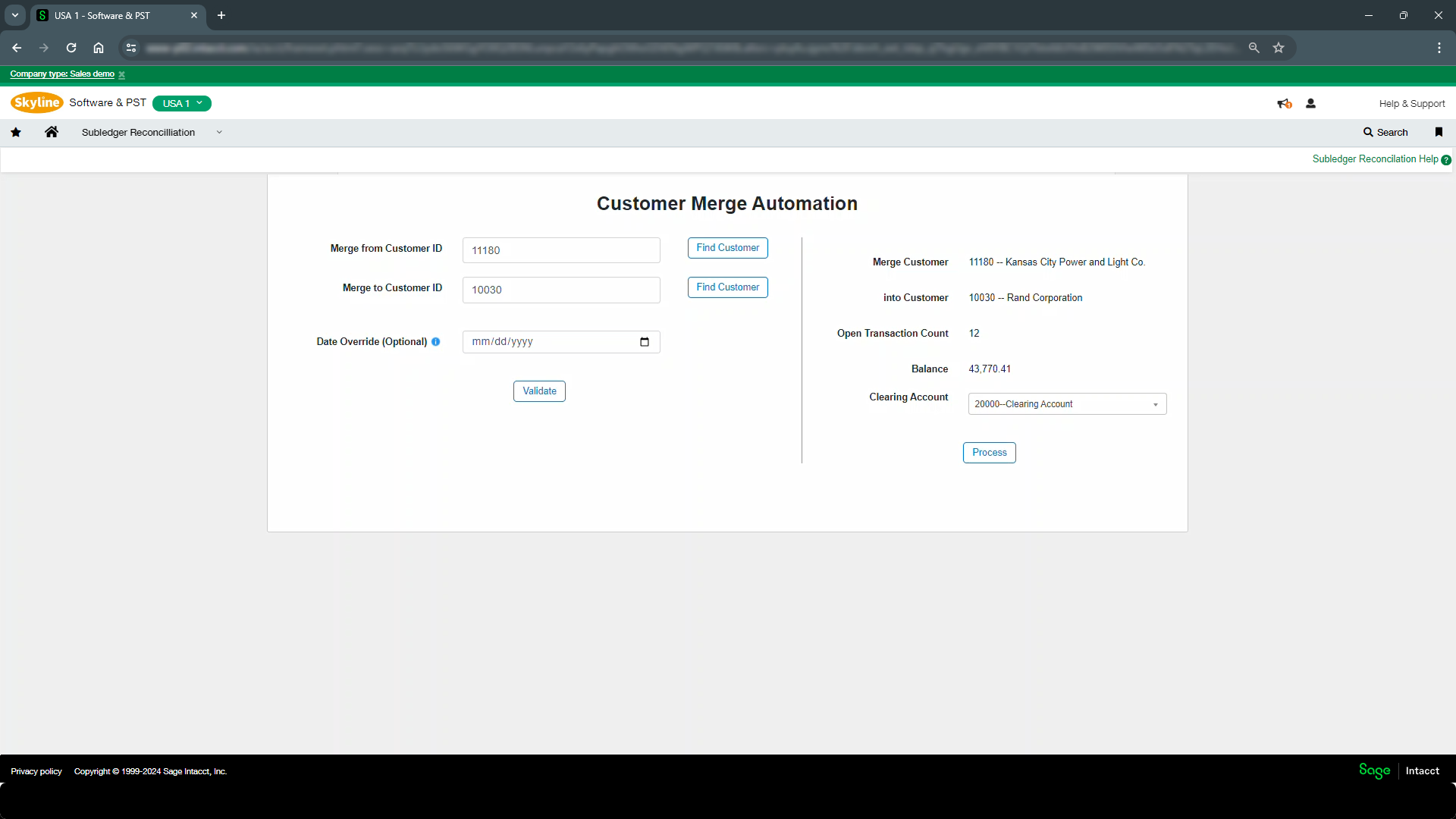Click the Merge to Customer ID field

click(561, 290)
